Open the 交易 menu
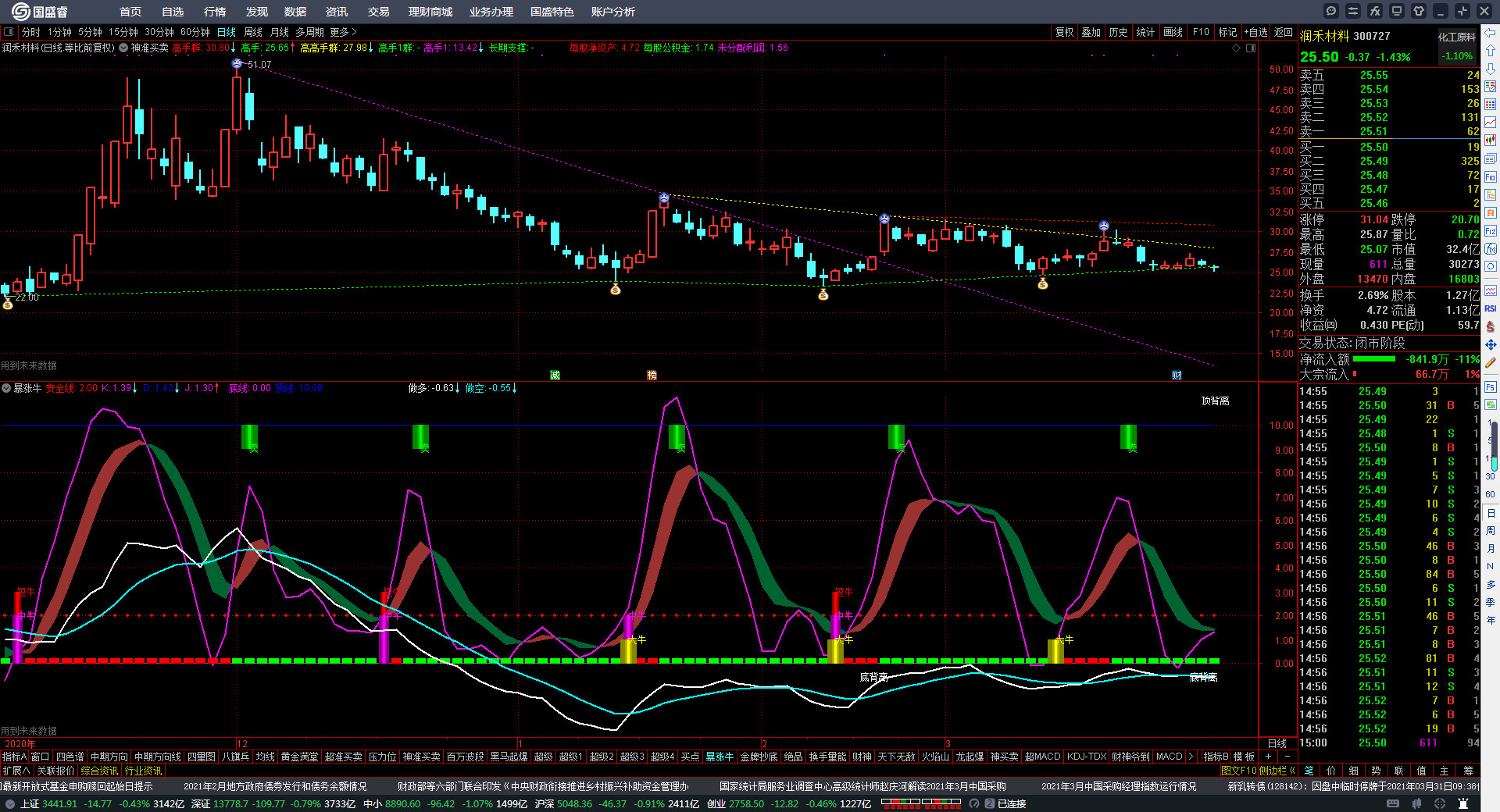This screenshot has width=1500, height=812. pyautogui.click(x=378, y=12)
